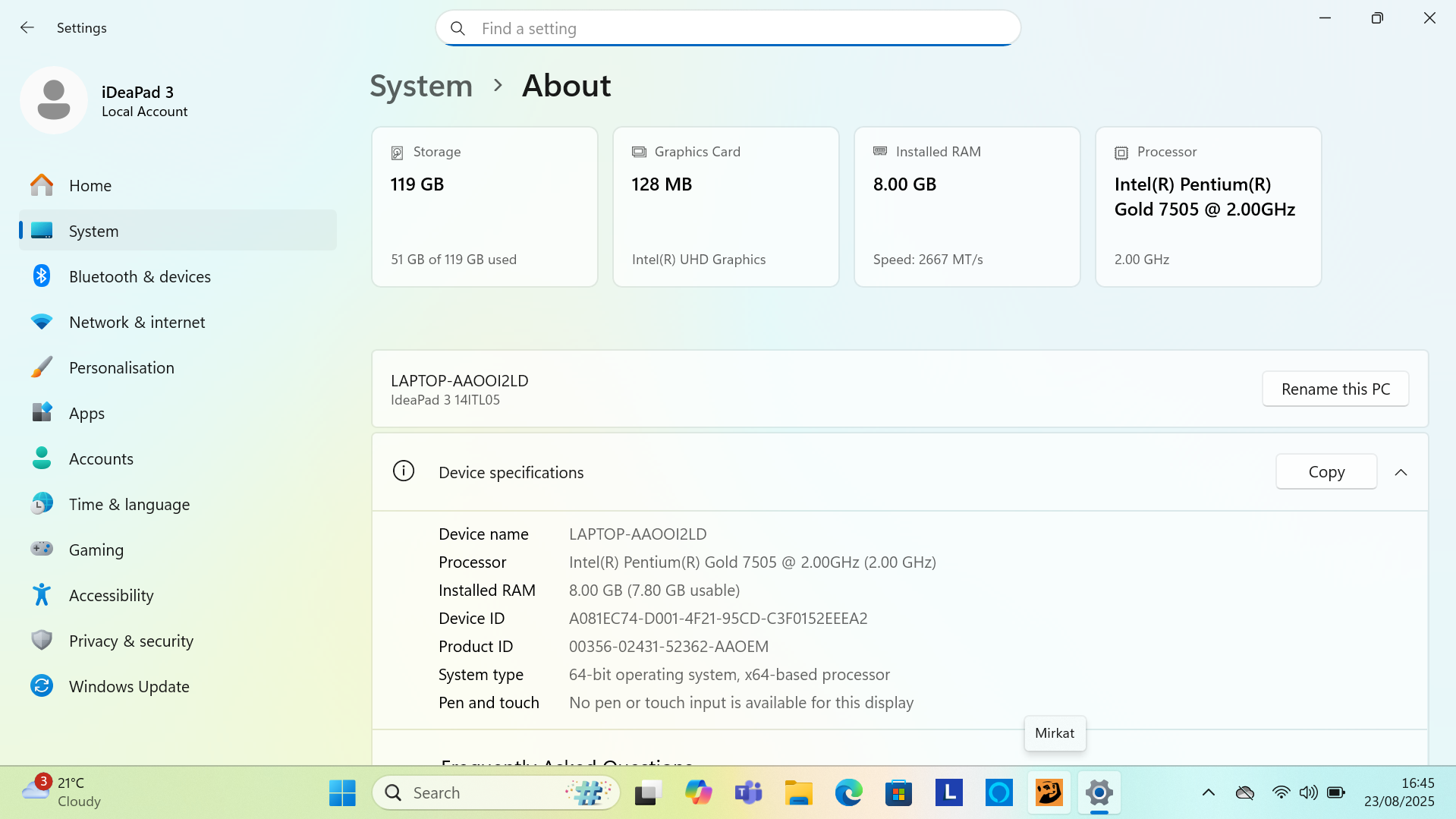
Task: Open Privacy & security settings
Action: point(131,641)
